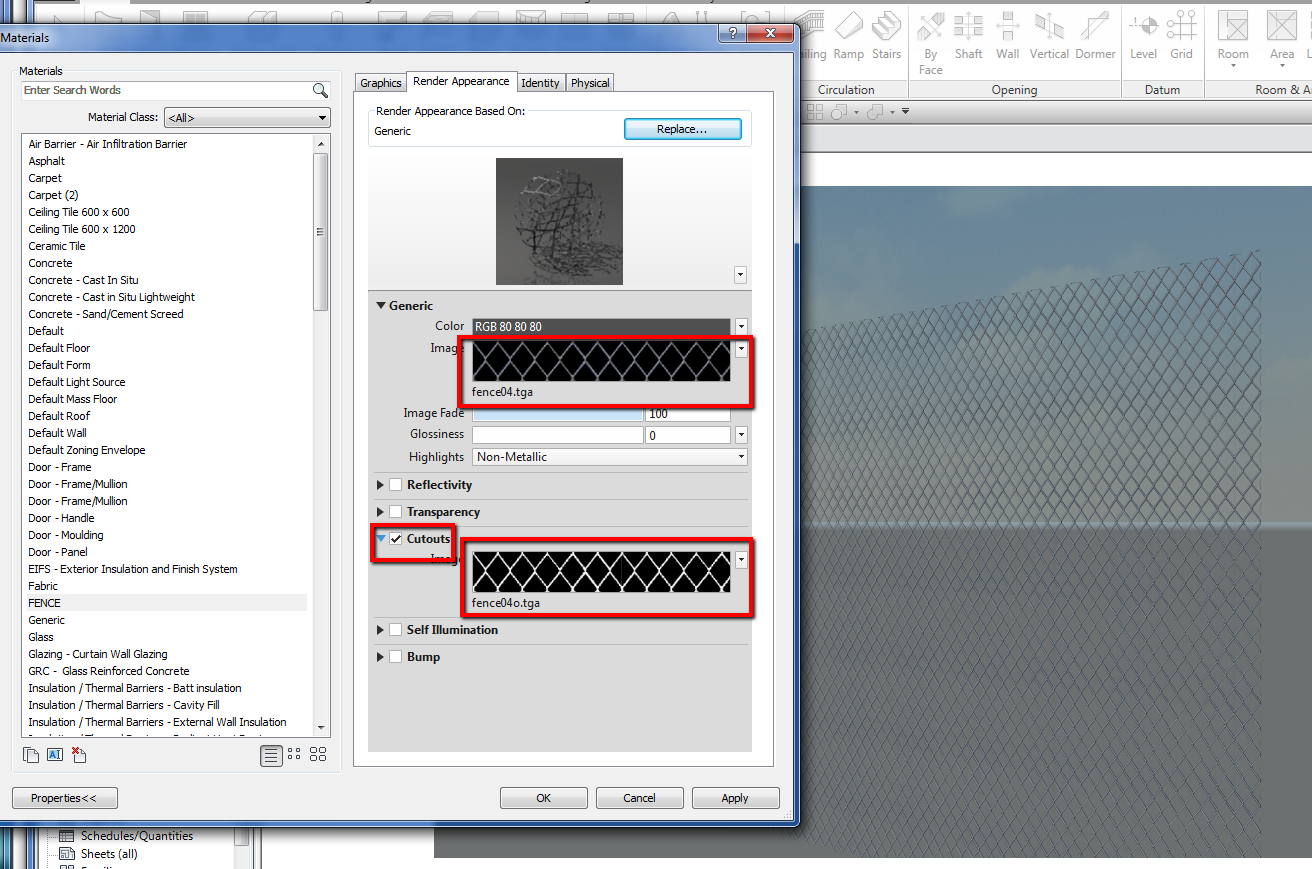This screenshot has width=1312, height=869.
Task: Enable the Bump checkbox
Action: (396, 657)
